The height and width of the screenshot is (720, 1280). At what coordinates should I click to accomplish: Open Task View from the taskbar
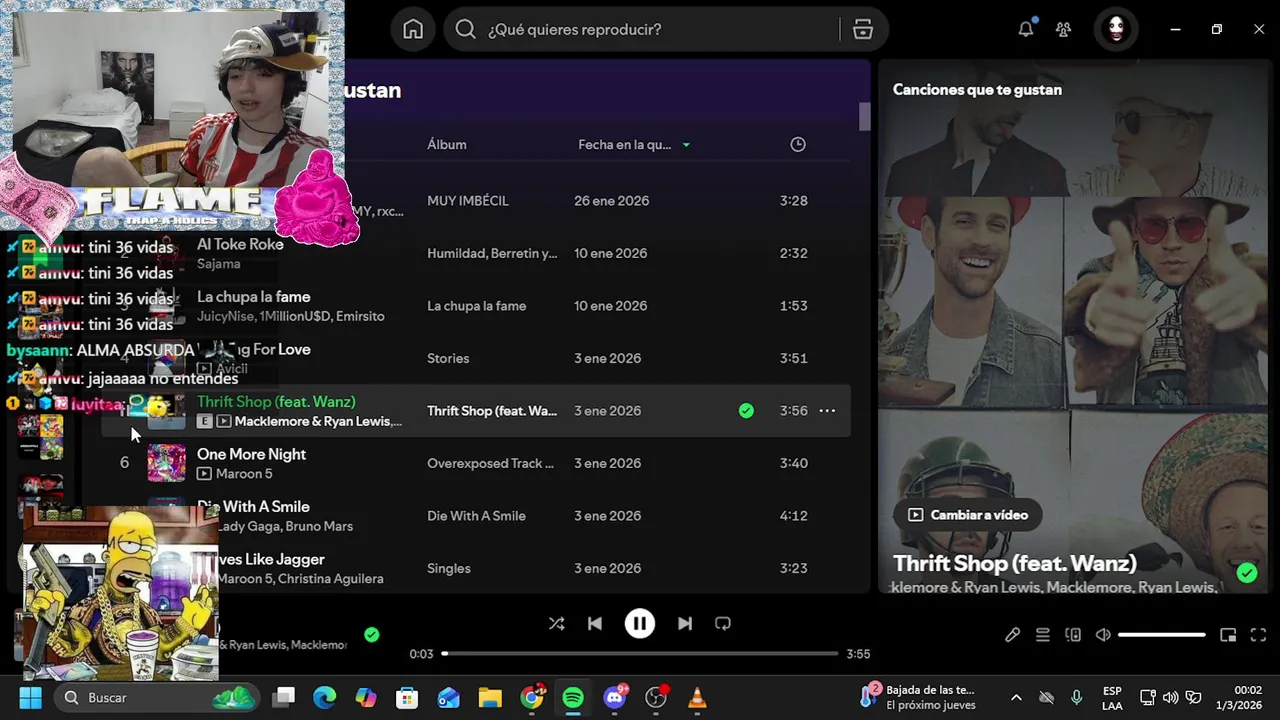[285, 698]
